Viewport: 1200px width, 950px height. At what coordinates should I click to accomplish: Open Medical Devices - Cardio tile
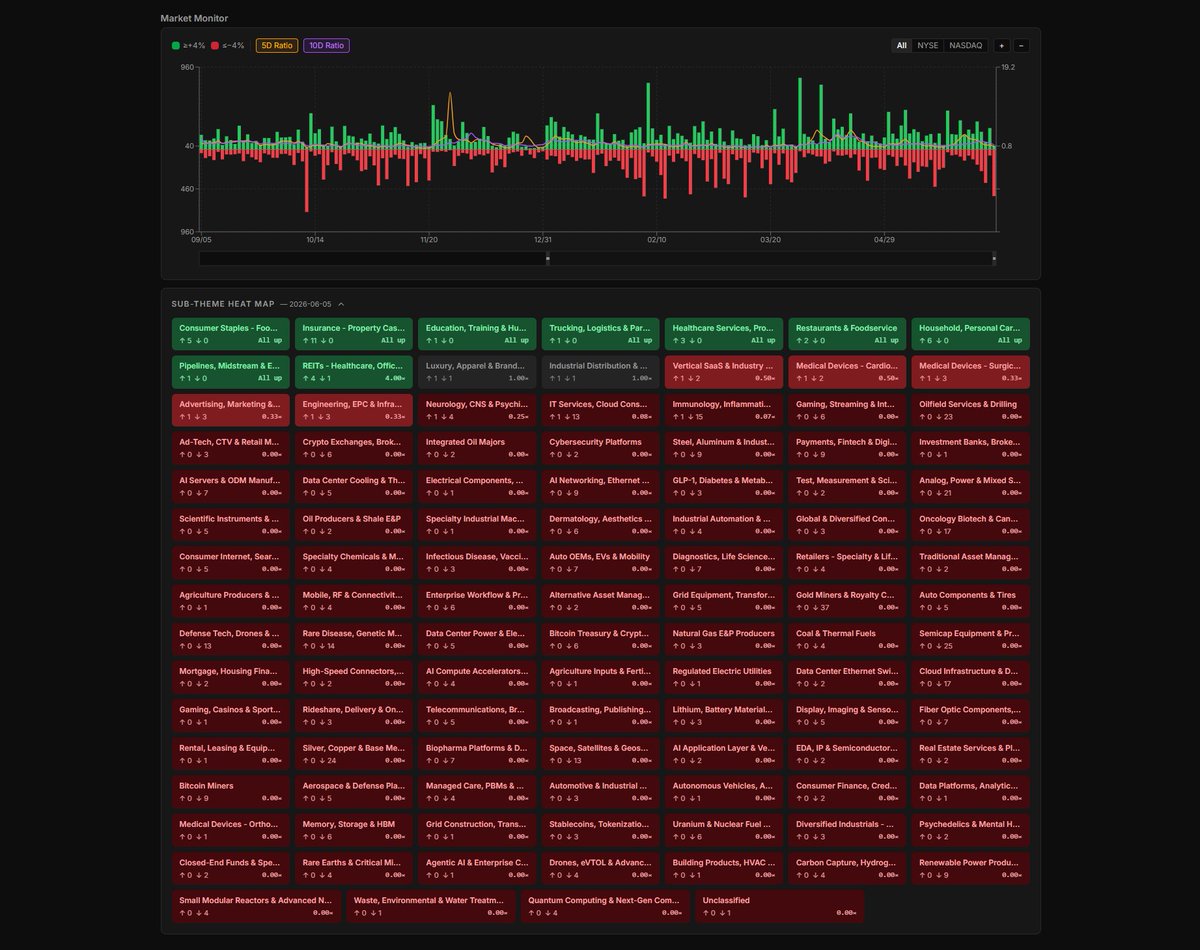point(847,372)
